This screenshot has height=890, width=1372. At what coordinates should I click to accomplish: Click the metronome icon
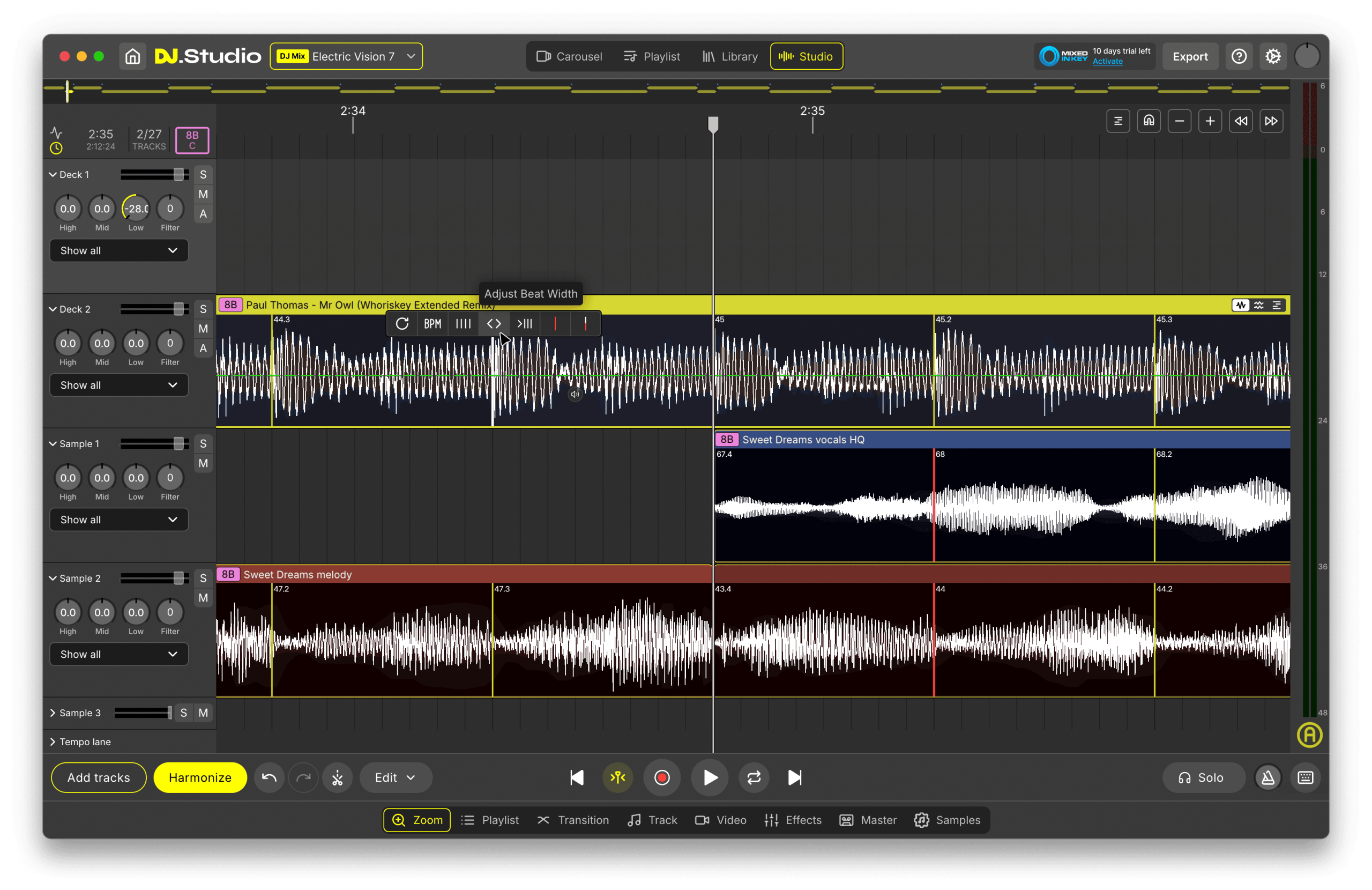click(1267, 777)
